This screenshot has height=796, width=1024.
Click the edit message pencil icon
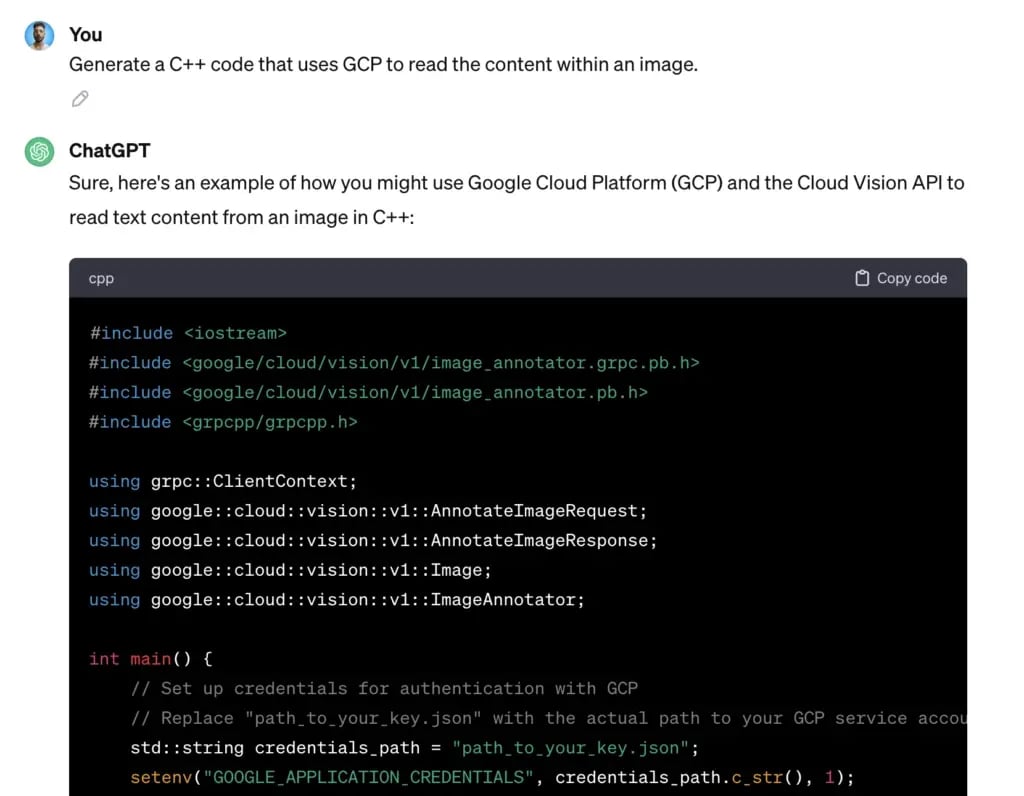80,98
